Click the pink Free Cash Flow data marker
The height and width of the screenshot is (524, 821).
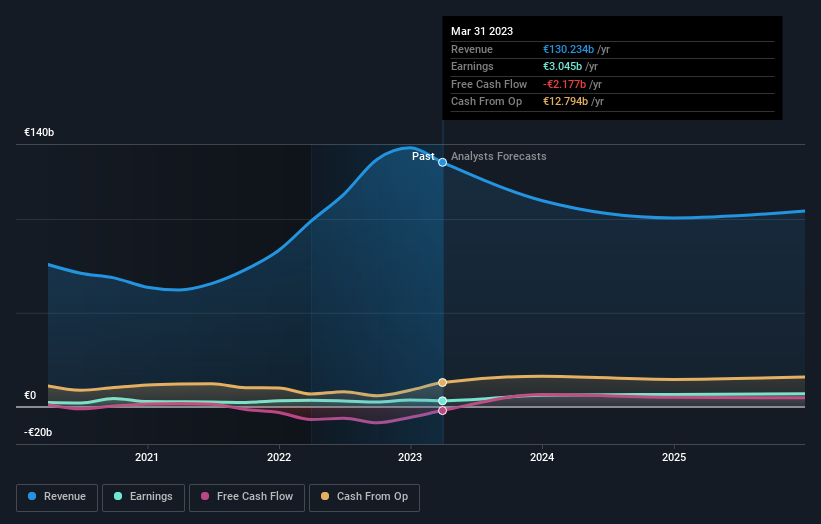[x=442, y=410]
